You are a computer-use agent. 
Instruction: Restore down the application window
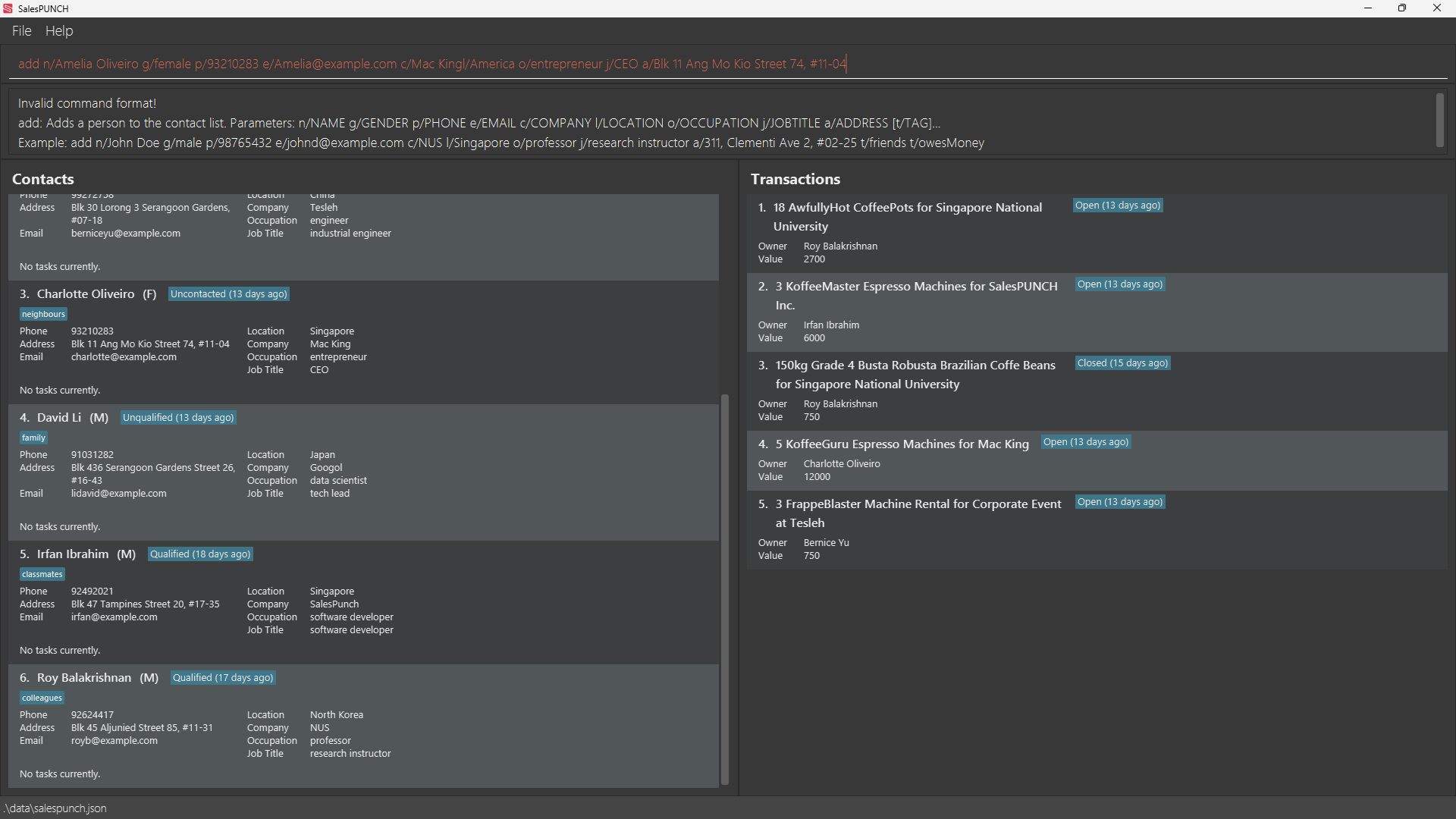[1401, 8]
